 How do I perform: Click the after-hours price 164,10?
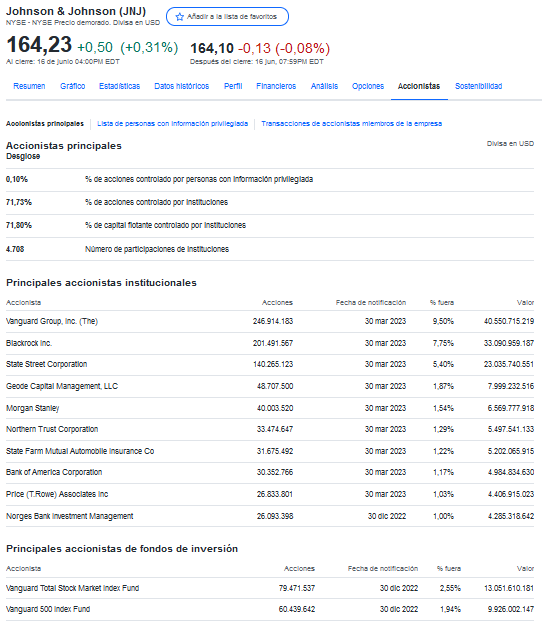point(212,48)
